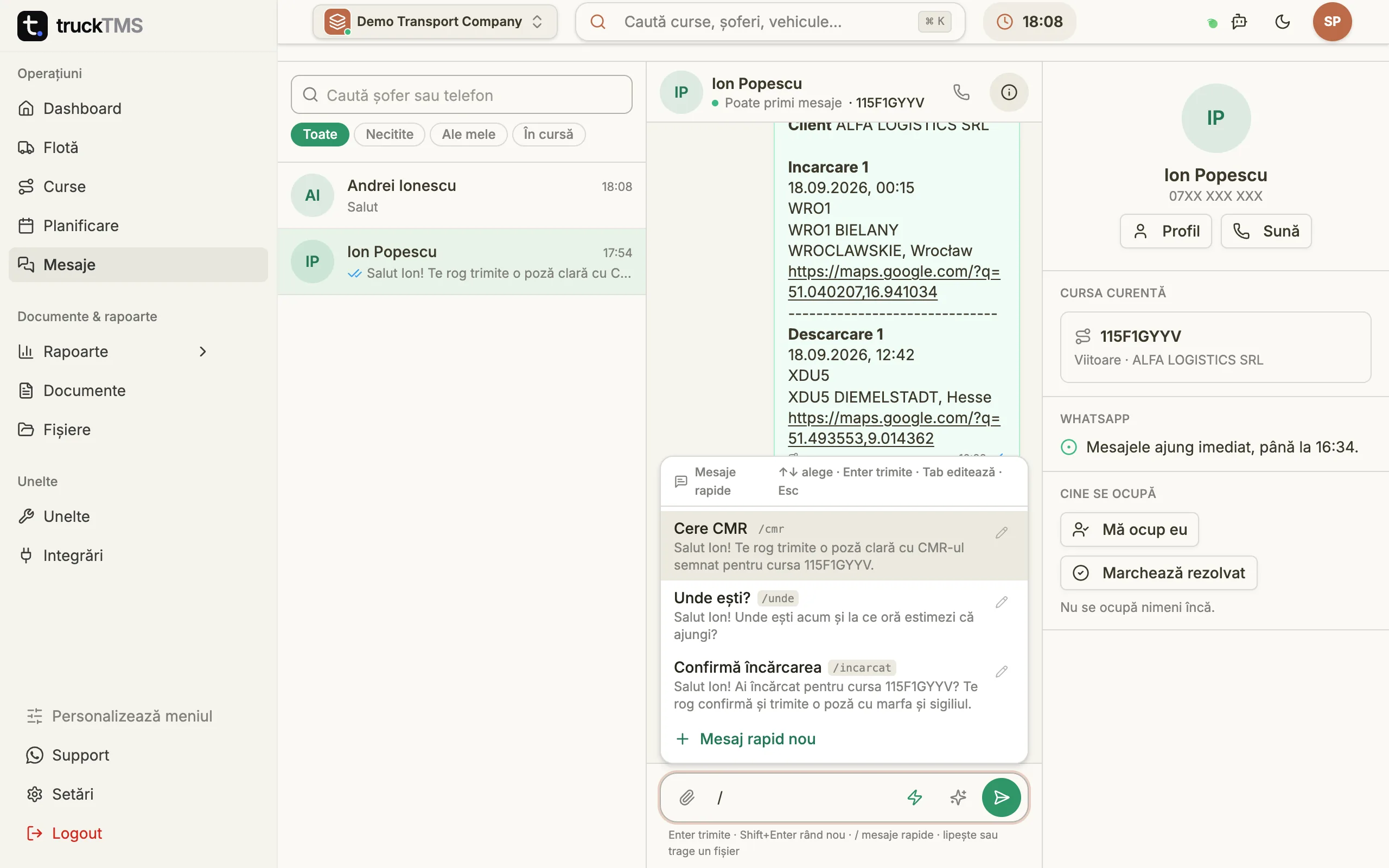Open the SP user avatar menu
1389x868 pixels.
pyautogui.click(x=1331, y=22)
